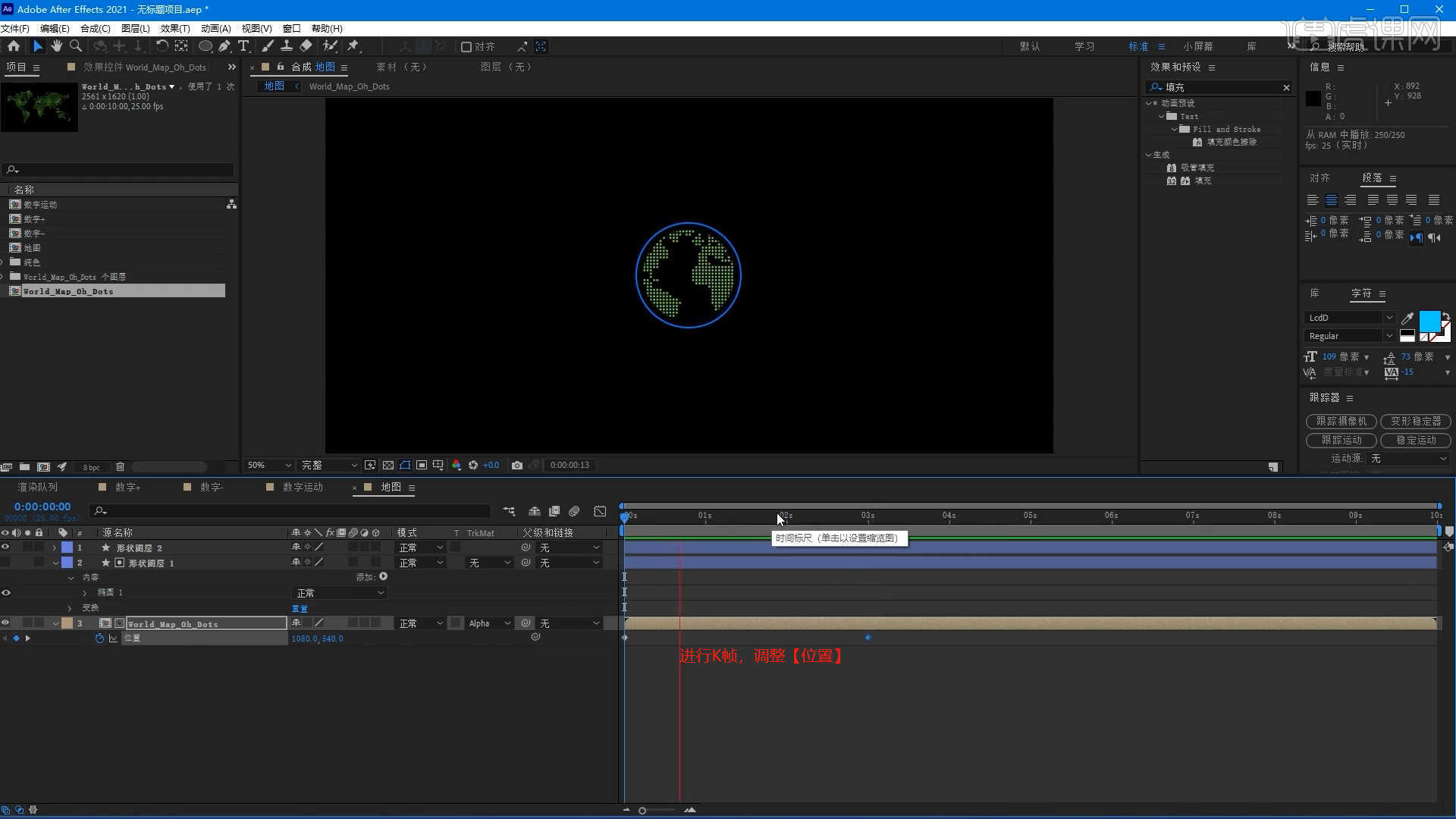Open the 效果(T) menu

click(x=175, y=28)
